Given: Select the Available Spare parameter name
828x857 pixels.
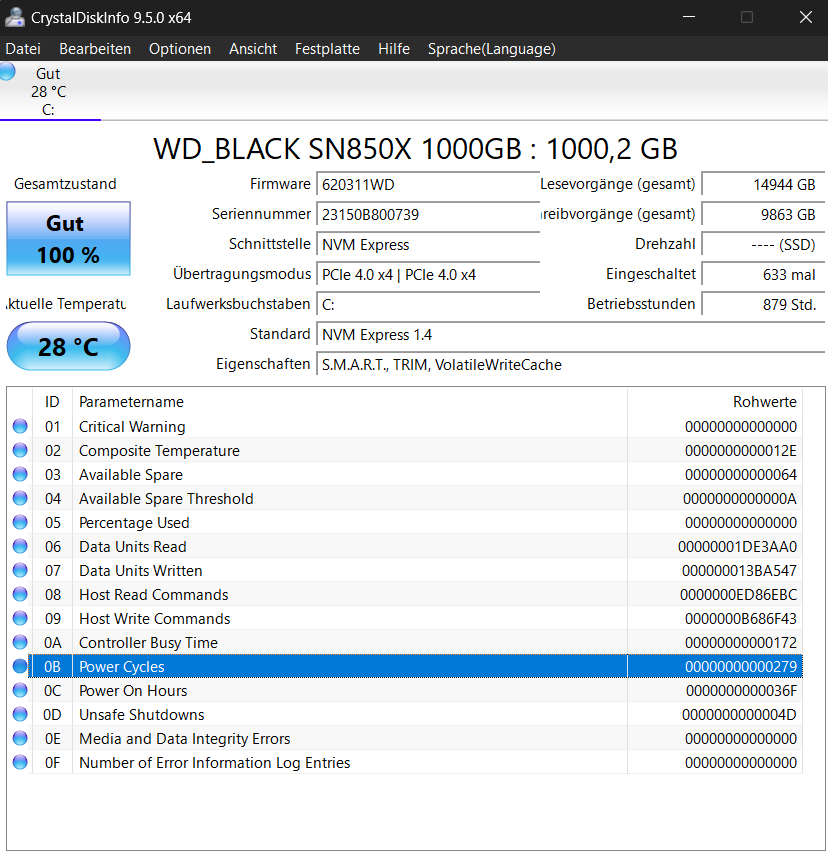Looking at the screenshot, I should [x=131, y=475].
